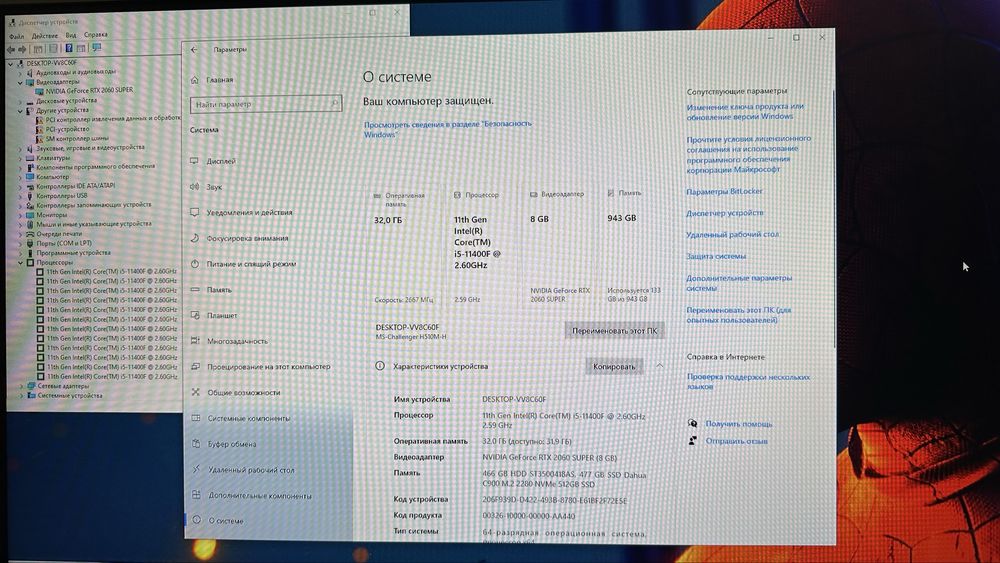Image resolution: width=1000 pixels, height=563 pixels.
Task: Click Отправить отзыв feedback link
Action: (x=737, y=441)
